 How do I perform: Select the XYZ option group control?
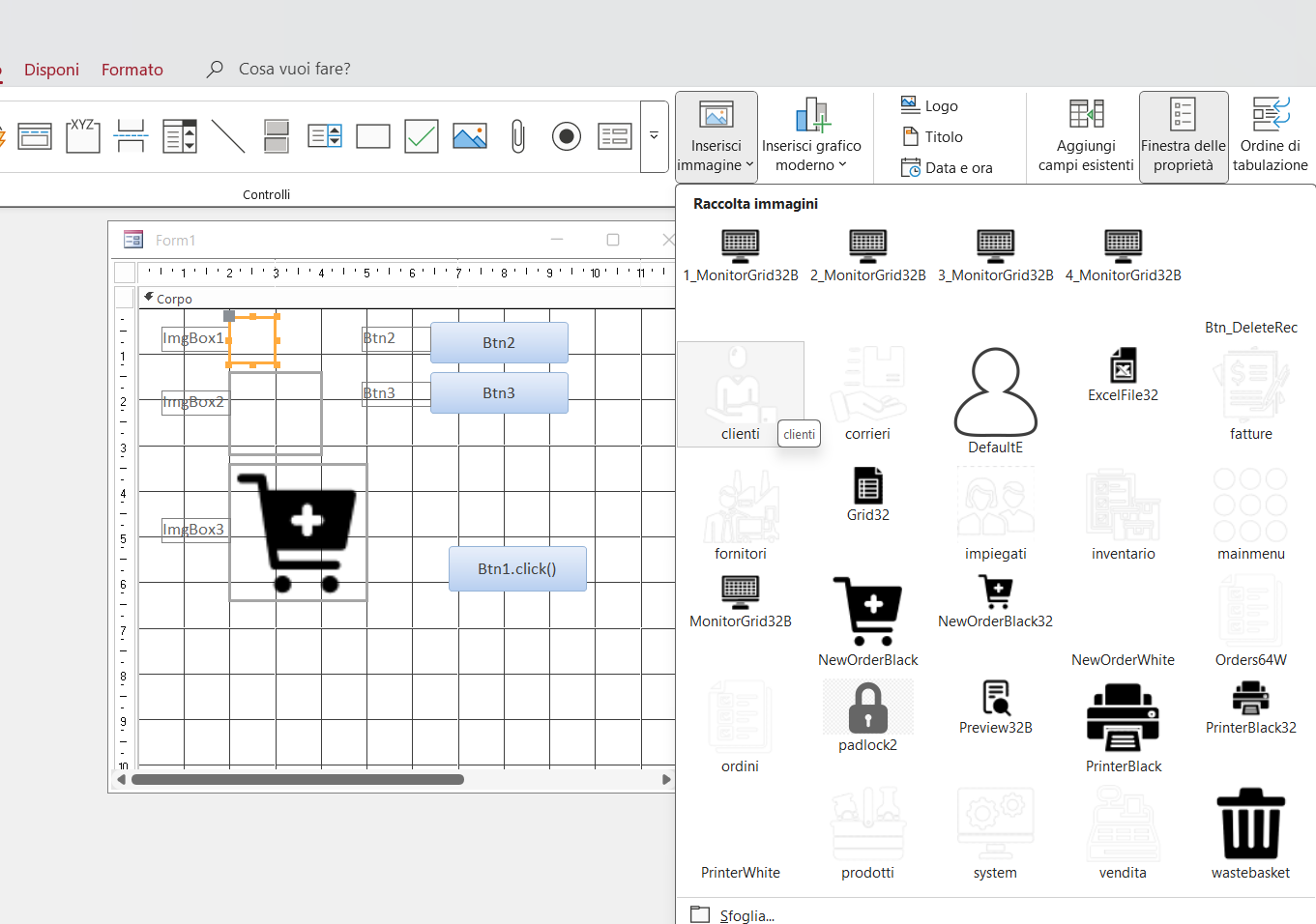[x=83, y=136]
